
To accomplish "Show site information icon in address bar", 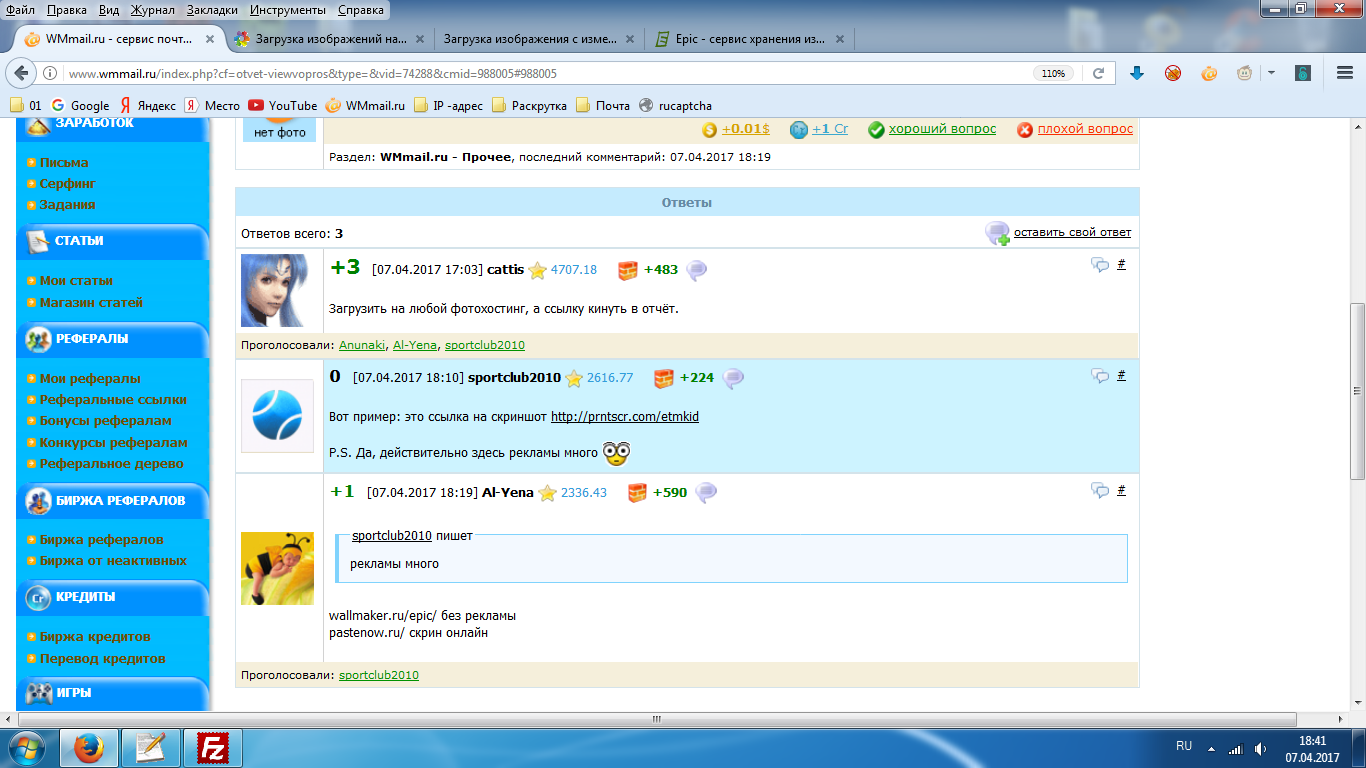I will pyautogui.click(x=50, y=73).
